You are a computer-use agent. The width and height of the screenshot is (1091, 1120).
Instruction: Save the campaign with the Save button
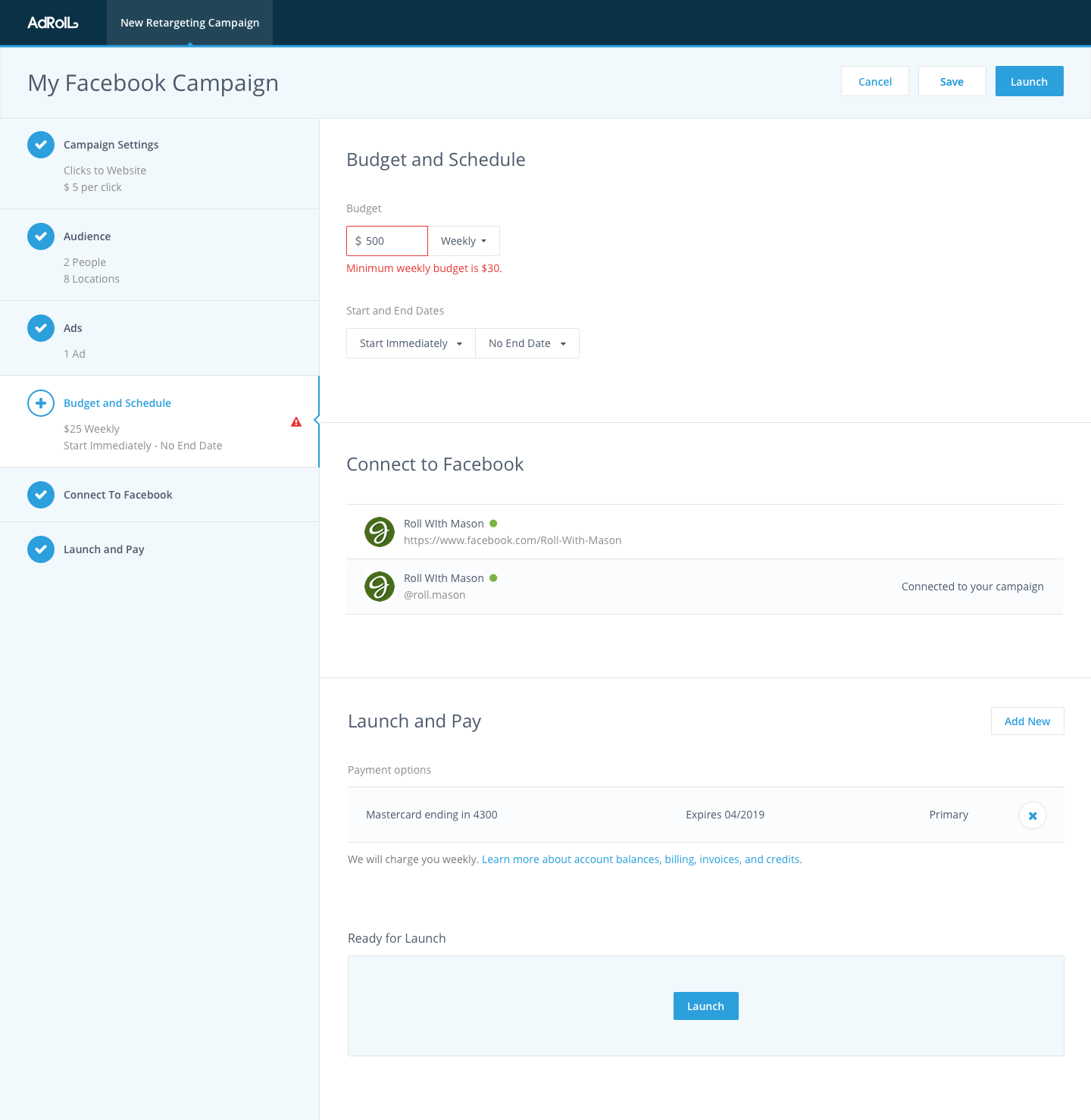(952, 82)
